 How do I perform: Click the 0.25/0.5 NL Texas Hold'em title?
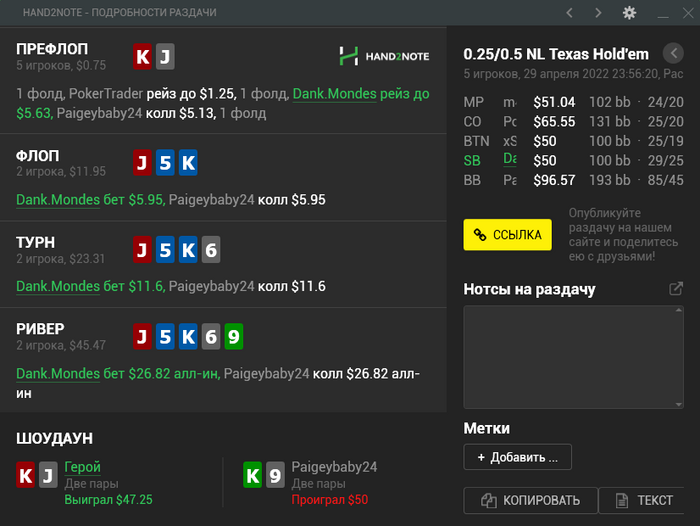pos(556,54)
